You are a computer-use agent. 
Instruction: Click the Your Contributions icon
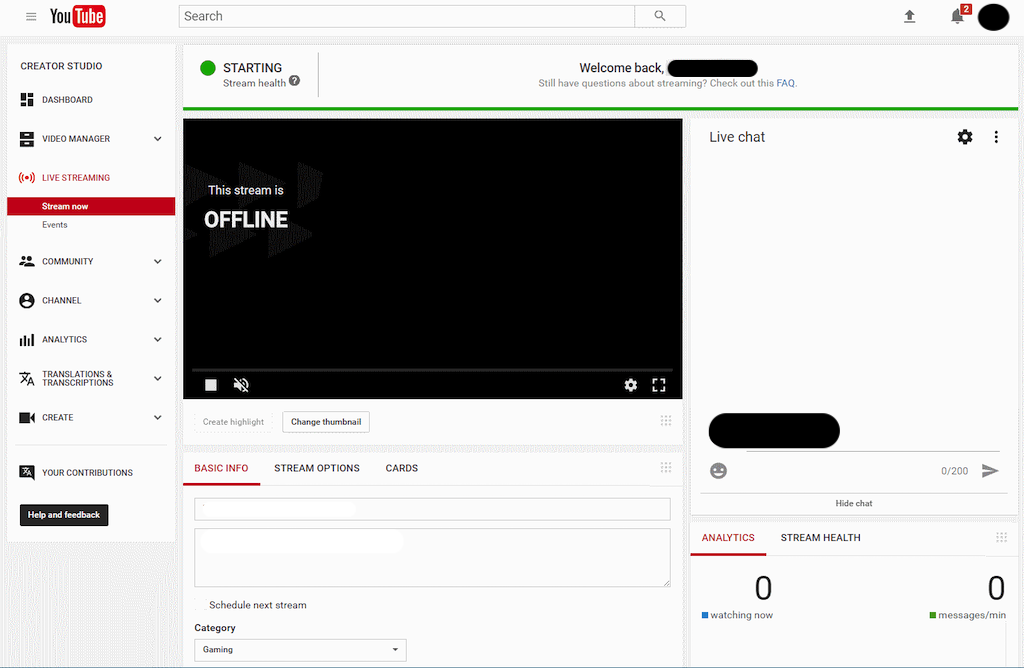coord(27,472)
